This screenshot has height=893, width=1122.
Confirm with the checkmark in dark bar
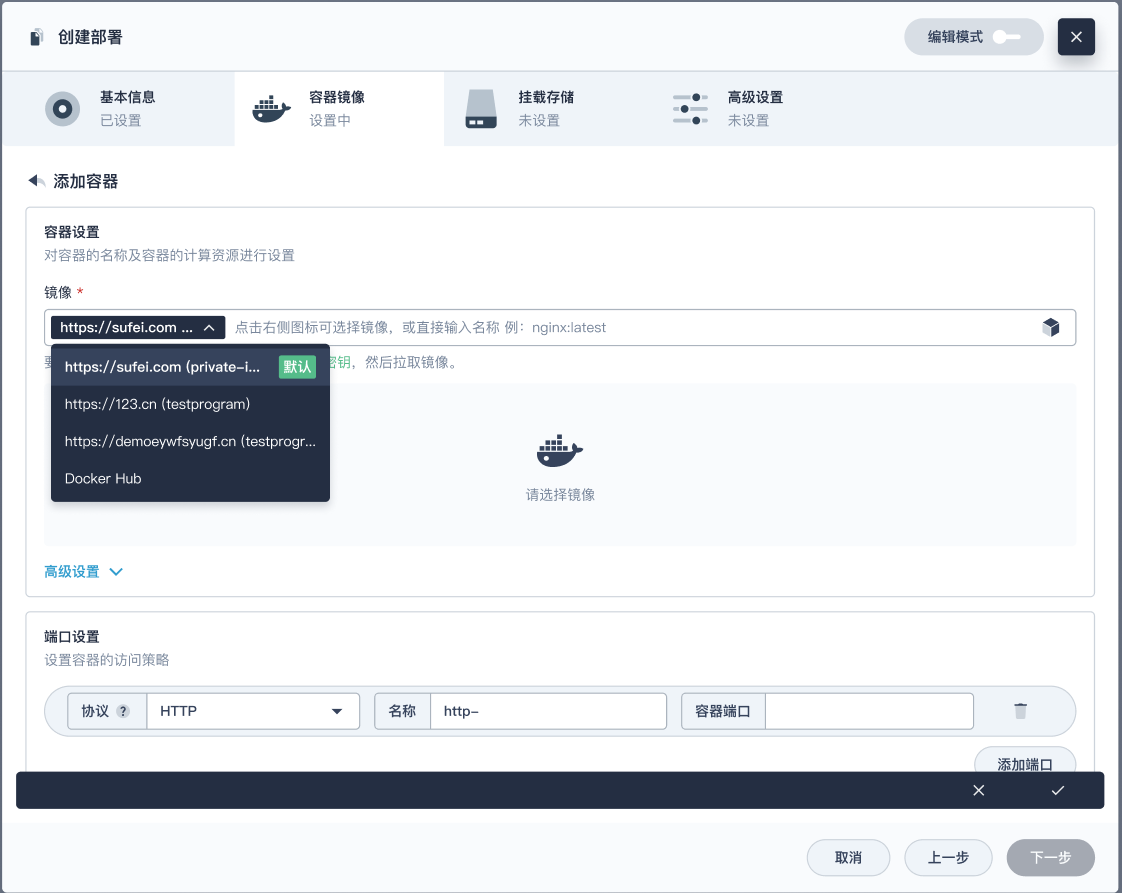(x=1058, y=790)
